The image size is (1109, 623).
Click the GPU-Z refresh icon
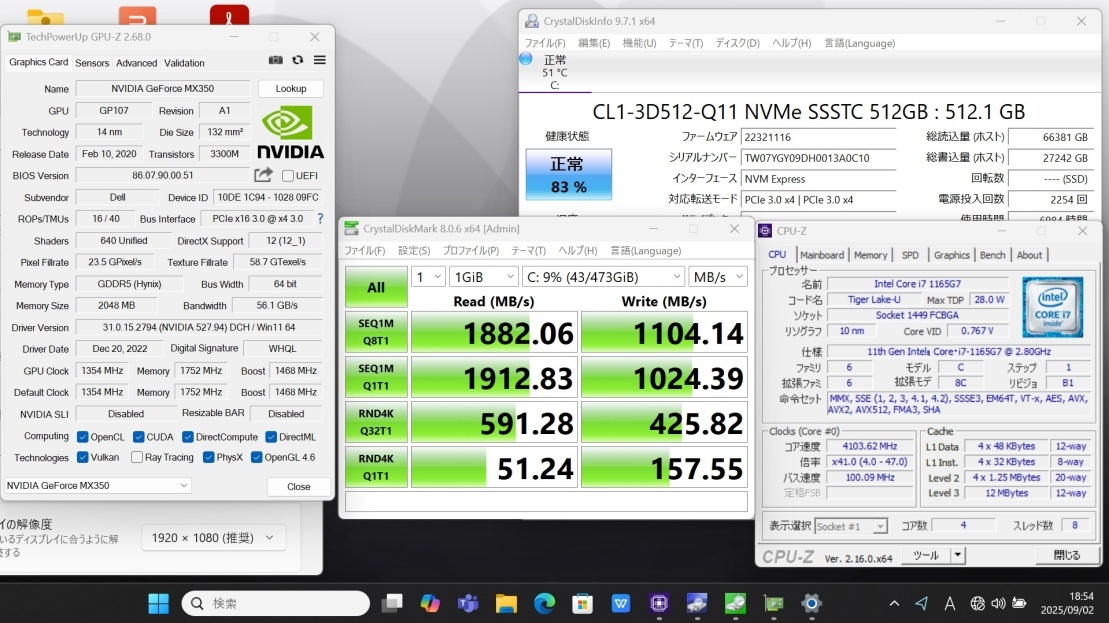[297, 61]
